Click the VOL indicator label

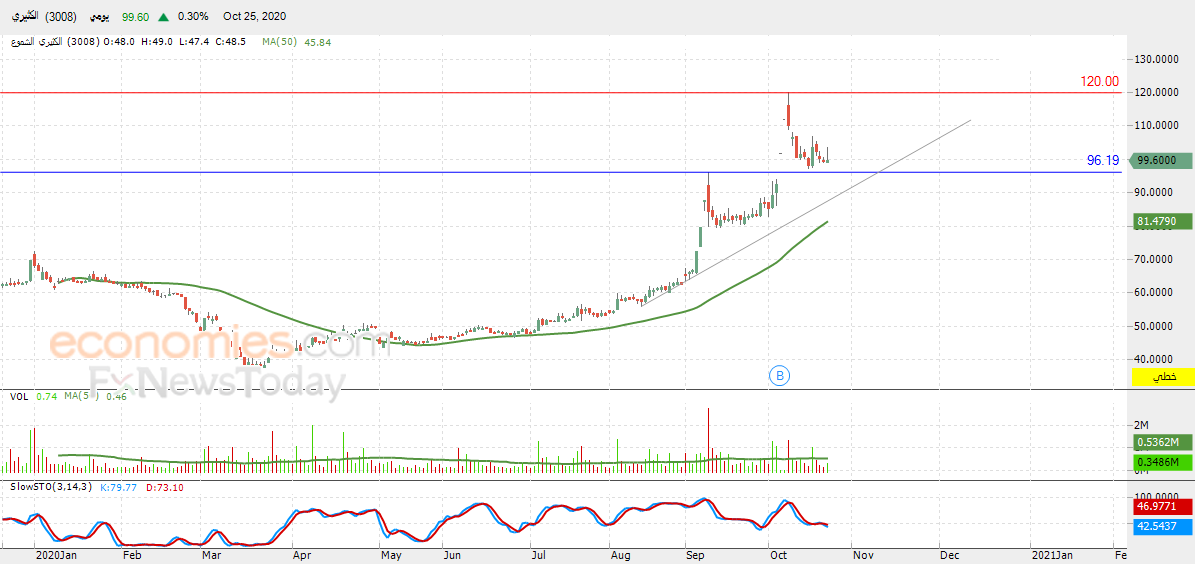tap(19, 396)
